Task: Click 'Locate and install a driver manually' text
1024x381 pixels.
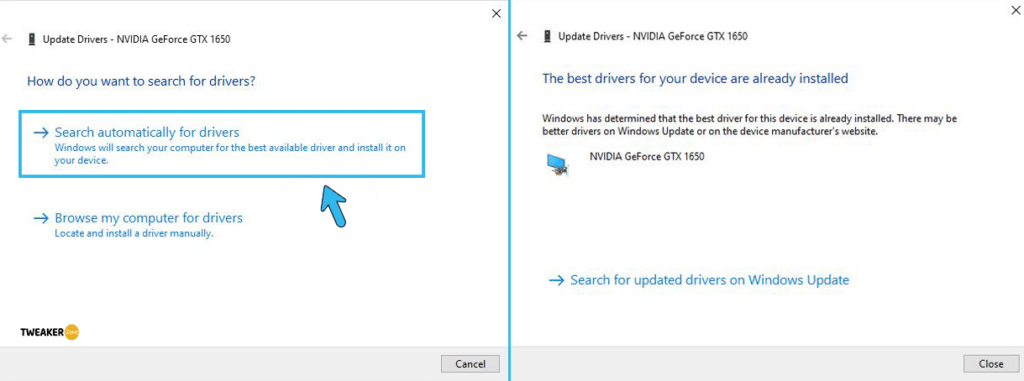Action: 134,233
